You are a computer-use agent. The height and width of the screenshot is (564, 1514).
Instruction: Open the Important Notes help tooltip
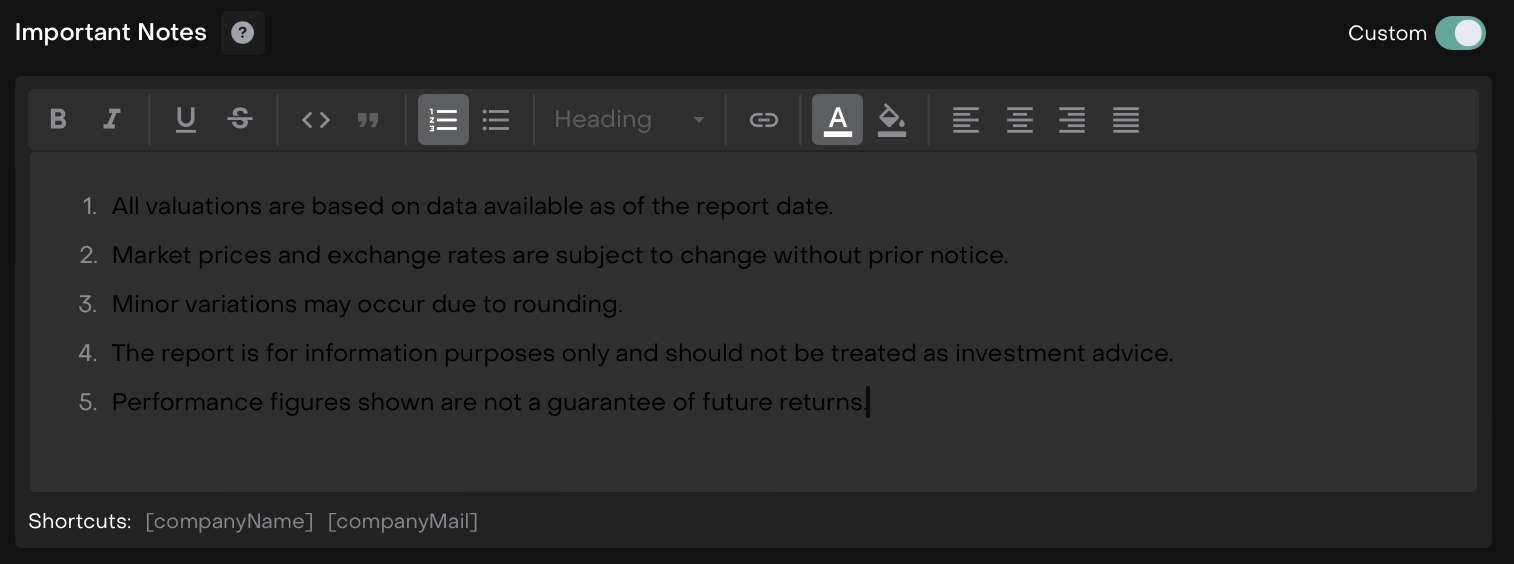click(x=242, y=33)
